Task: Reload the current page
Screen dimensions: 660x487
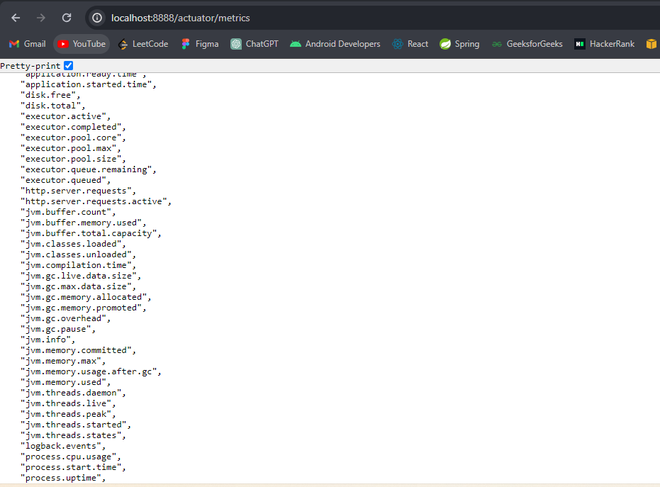Action: (67, 18)
